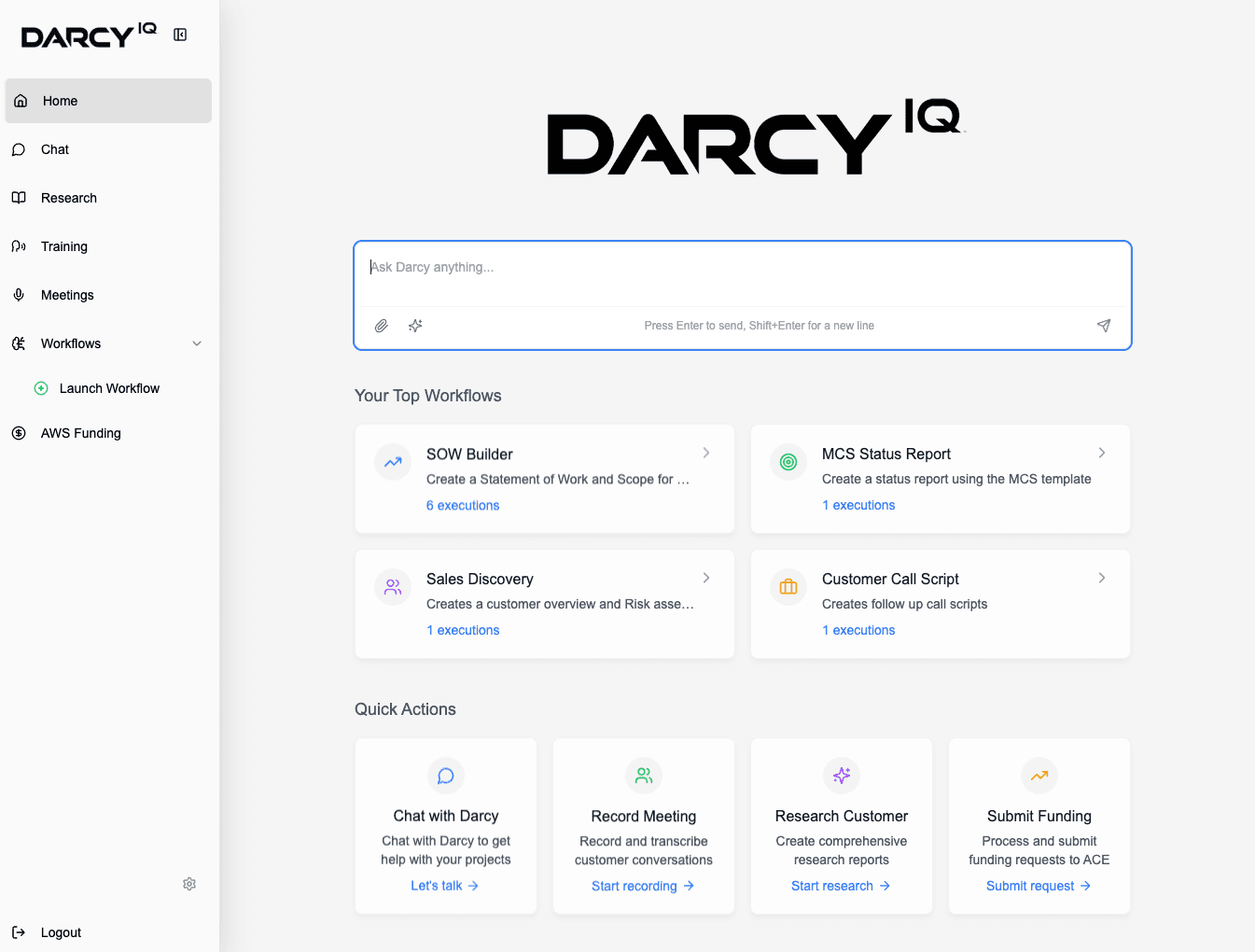The image size is (1255, 952).
Task: Click the Research book icon
Action: (19, 198)
